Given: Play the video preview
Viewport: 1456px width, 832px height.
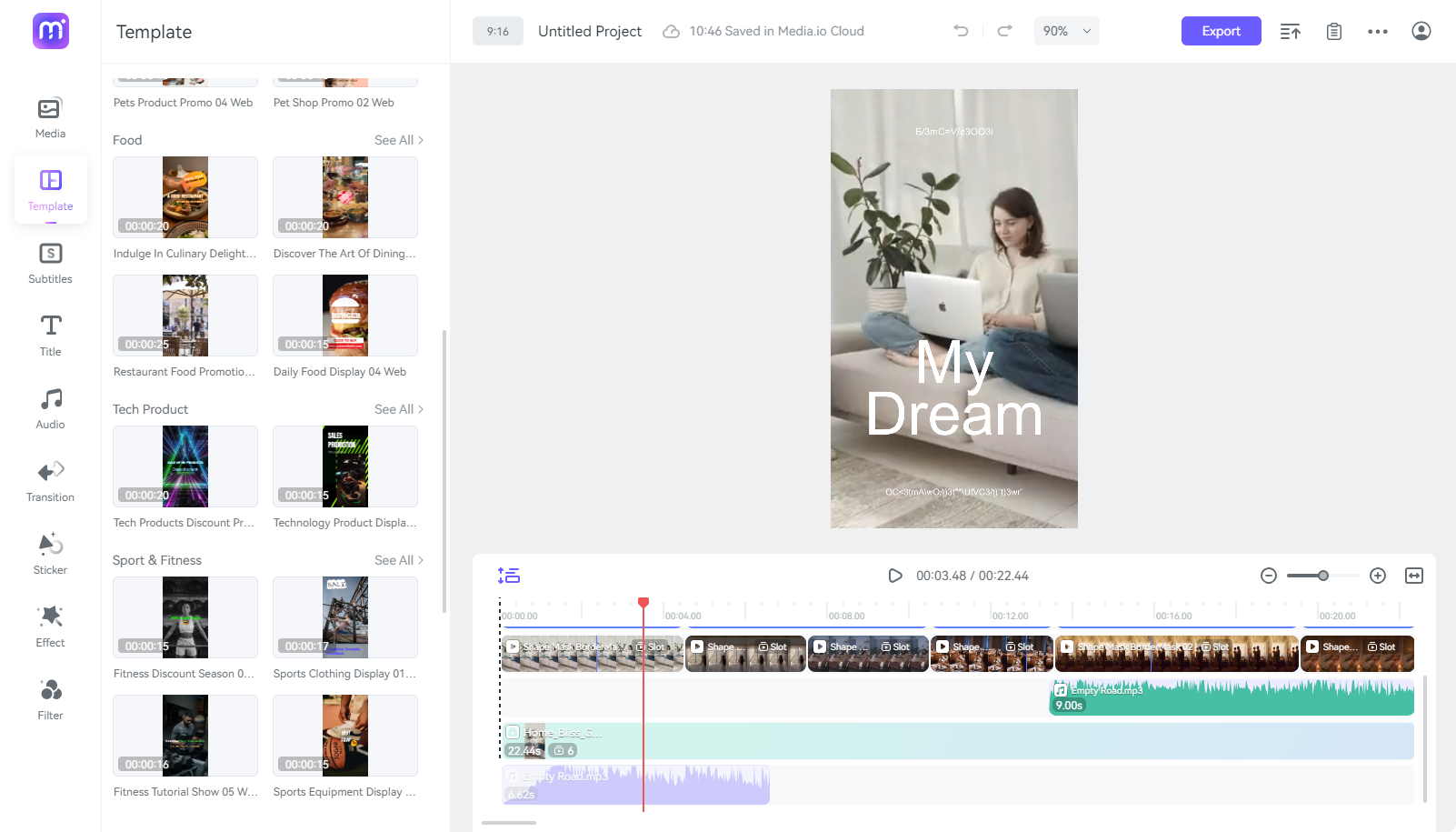Looking at the screenshot, I should [895, 576].
